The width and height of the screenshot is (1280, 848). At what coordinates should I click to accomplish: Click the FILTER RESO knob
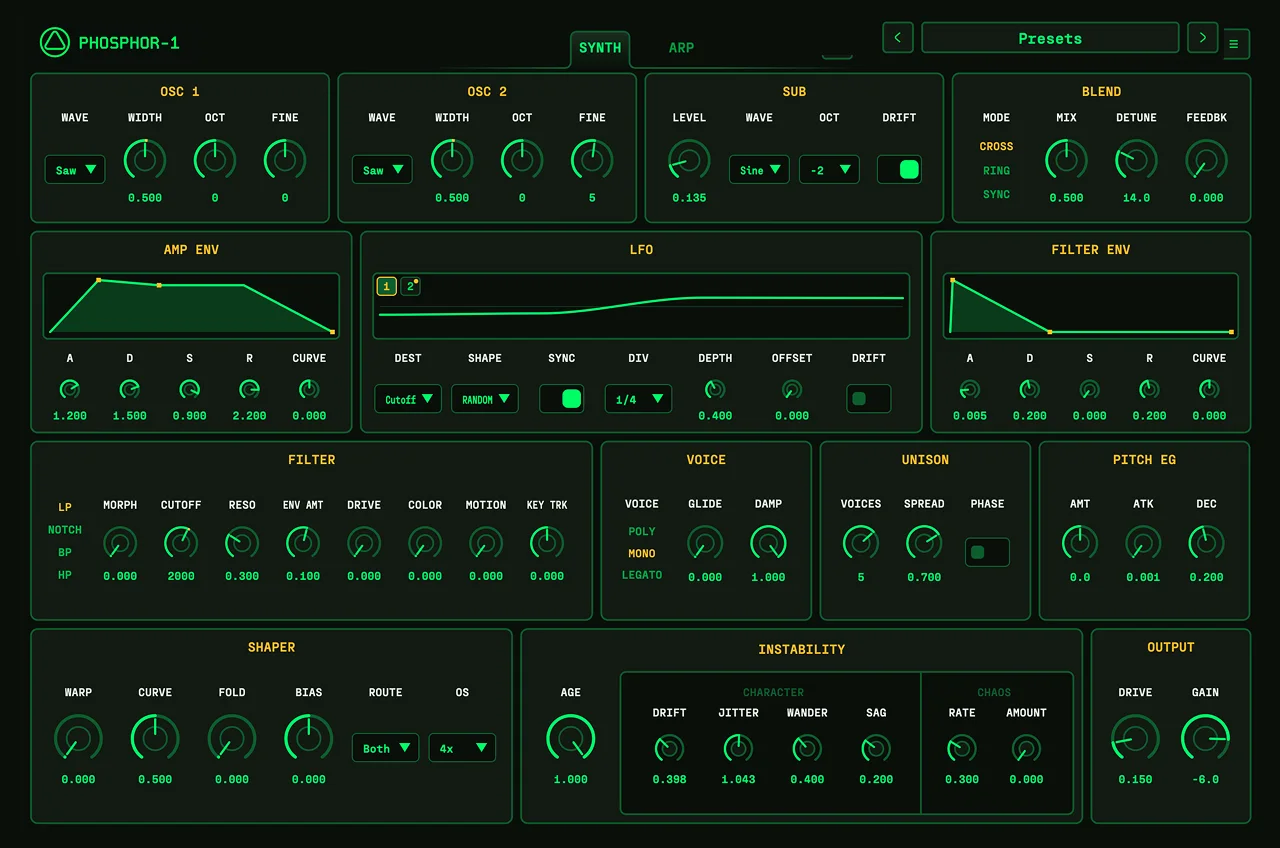click(242, 543)
